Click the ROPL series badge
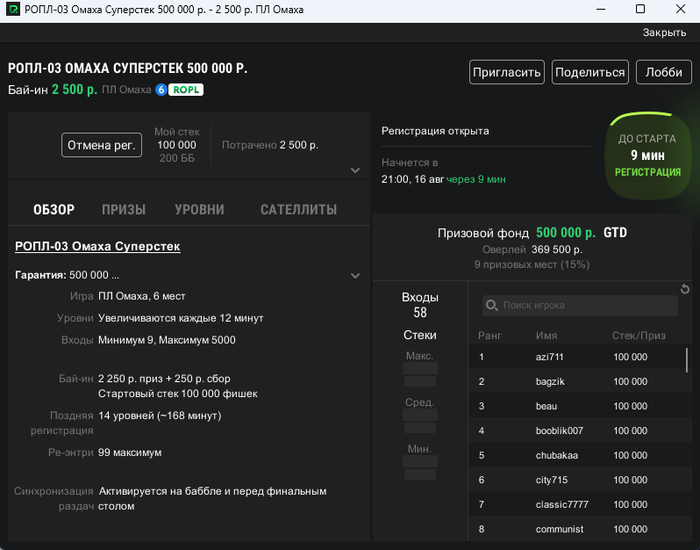Screen dimensions: 700x550 click(x=186, y=90)
